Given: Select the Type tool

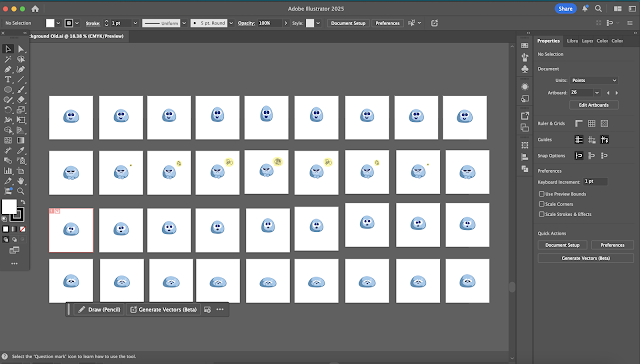Looking at the screenshot, I should 8,80.
